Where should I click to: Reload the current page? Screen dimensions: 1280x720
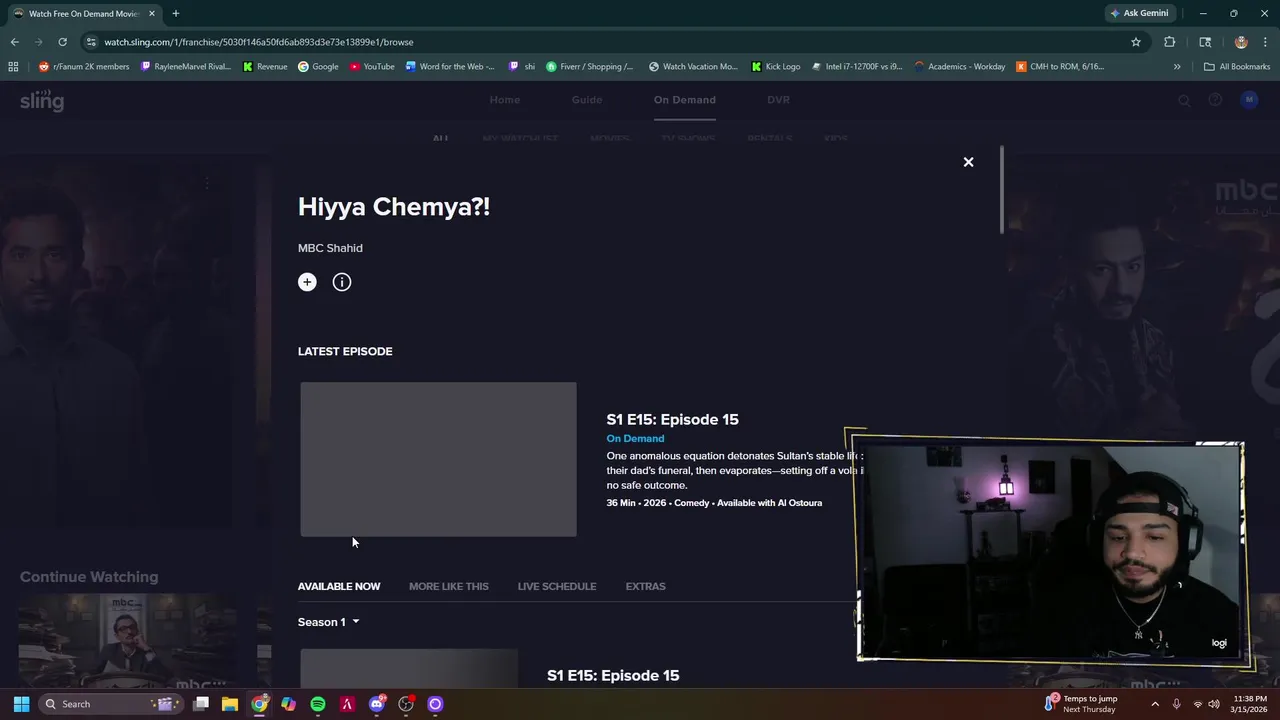pyautogui.click(x=62, y=42)
